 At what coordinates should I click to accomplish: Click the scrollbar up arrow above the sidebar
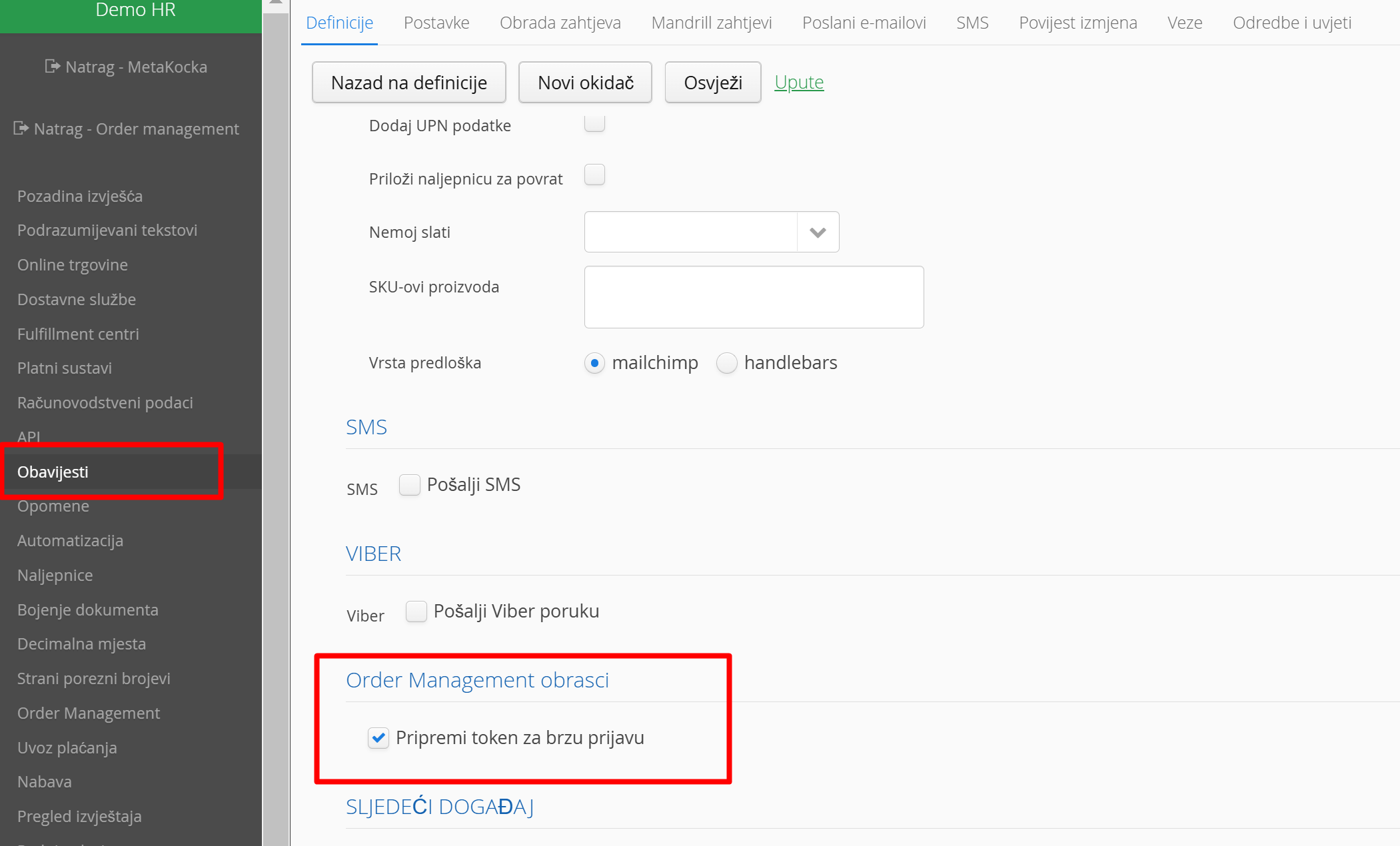pos(275,3)
